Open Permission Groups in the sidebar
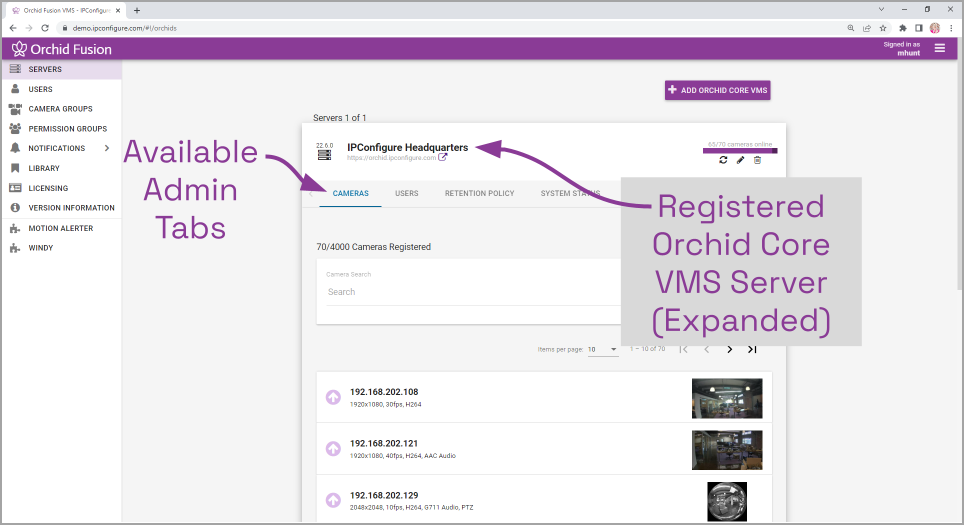This screenshot has height=525, width=964. [61, 128]
